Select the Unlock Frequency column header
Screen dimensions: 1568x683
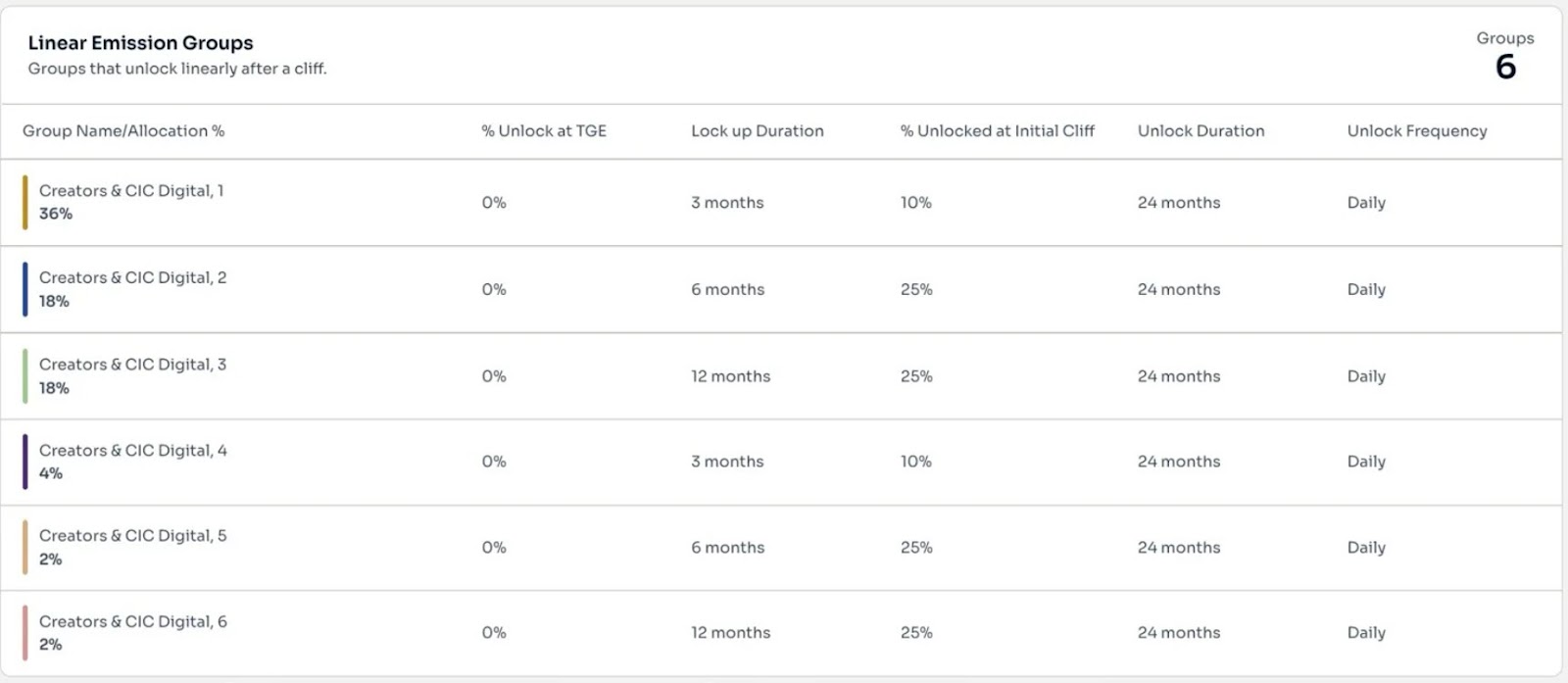1416,131
